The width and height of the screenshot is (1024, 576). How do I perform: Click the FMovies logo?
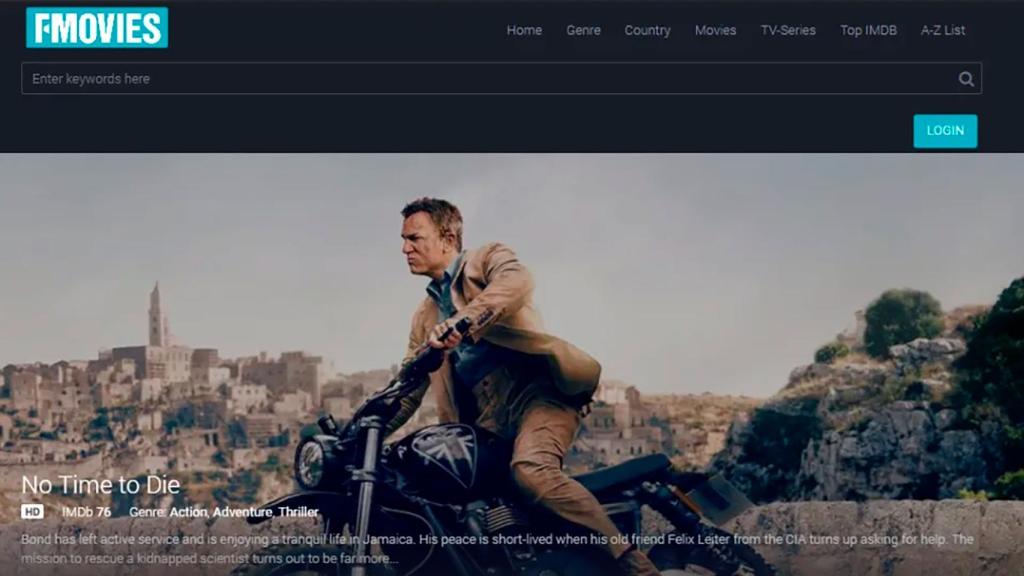(x=96, y=29)
